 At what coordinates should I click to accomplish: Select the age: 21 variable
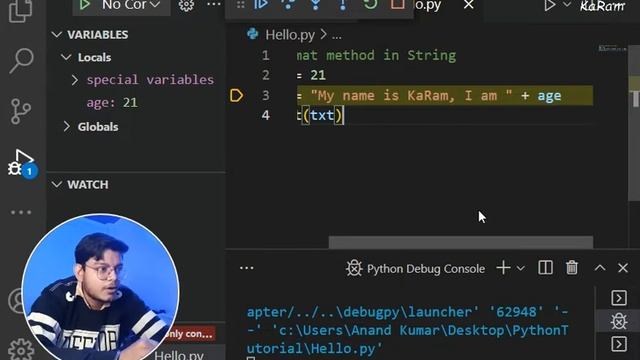(112, 102)
